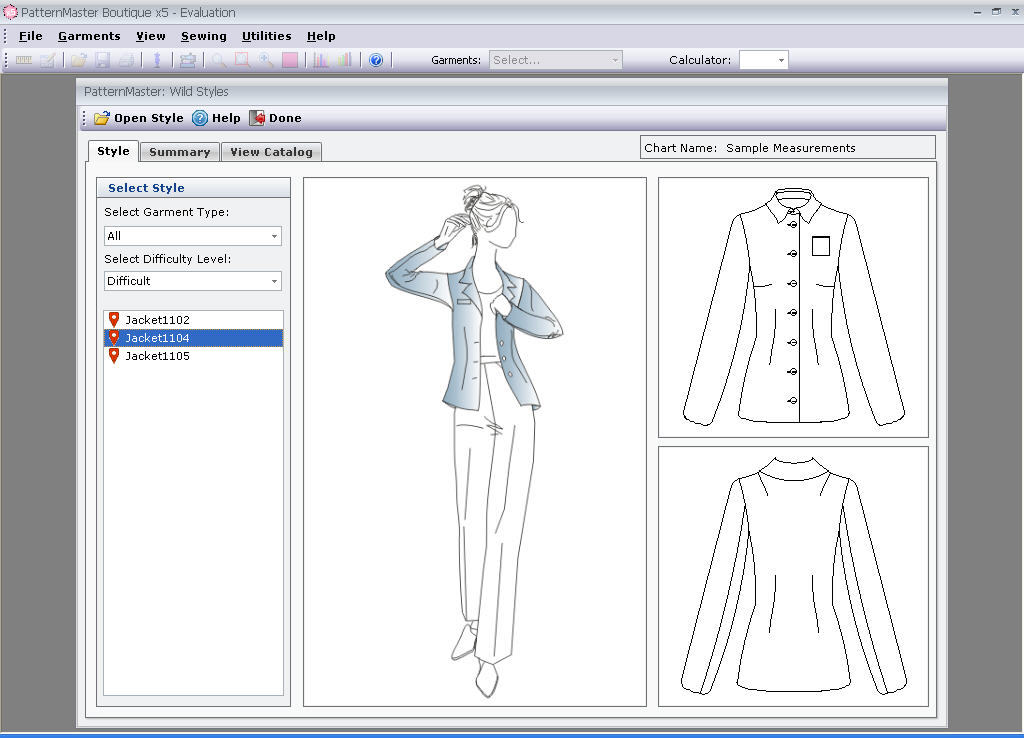Click the fashion model jacket illustration
The width and height of the screenshot is (1024, 738).
[x=475, y=441]
